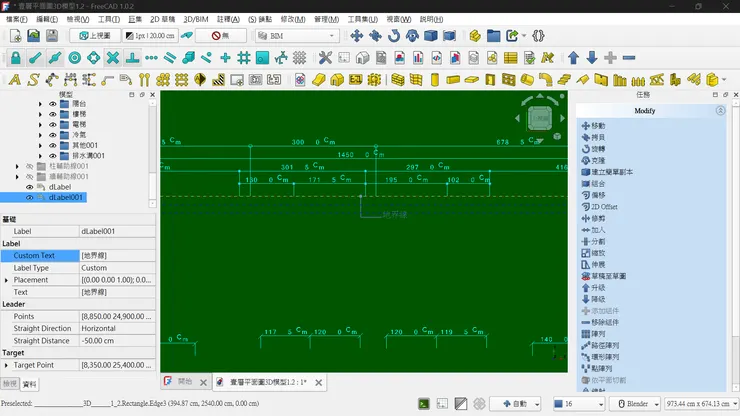Open the 修改(M) menu
This screenshot has width=740, height=416.
[293, 19]
